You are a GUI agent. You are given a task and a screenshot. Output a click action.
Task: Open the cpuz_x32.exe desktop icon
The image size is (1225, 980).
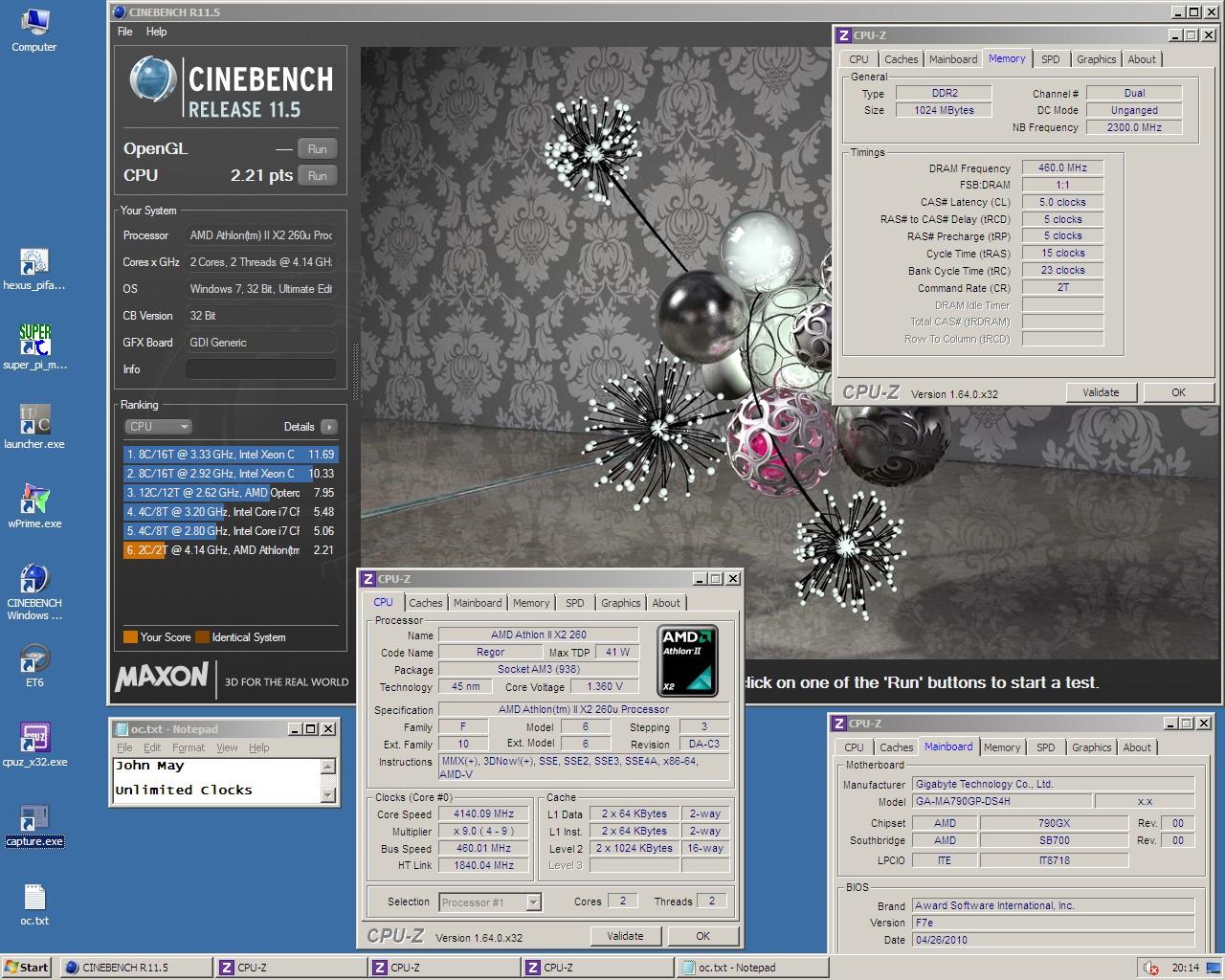coord(34,745)
